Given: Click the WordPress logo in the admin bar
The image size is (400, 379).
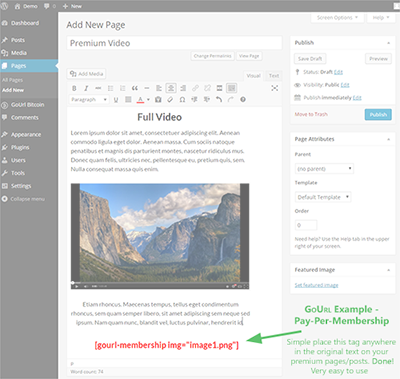Looking at the screenshot, I should point(4,6).
